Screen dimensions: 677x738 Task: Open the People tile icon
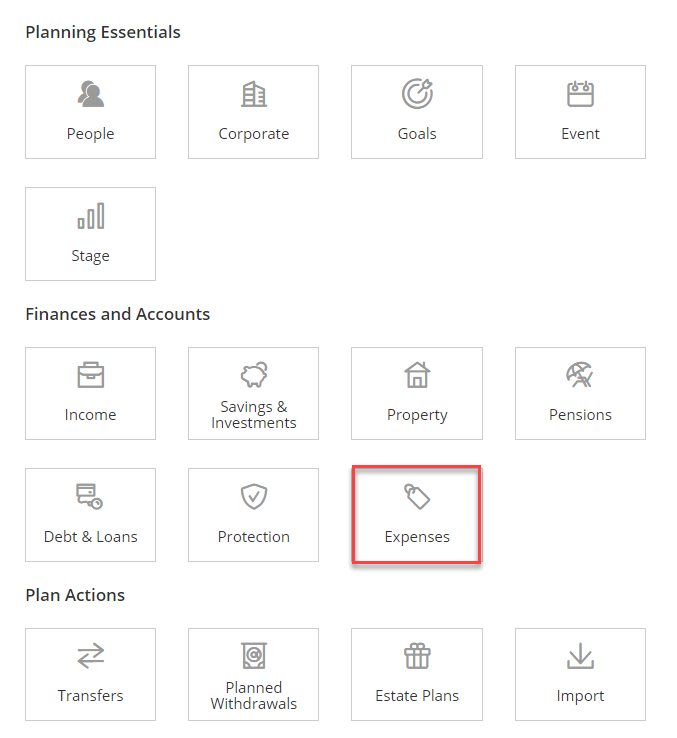point(90,94)
